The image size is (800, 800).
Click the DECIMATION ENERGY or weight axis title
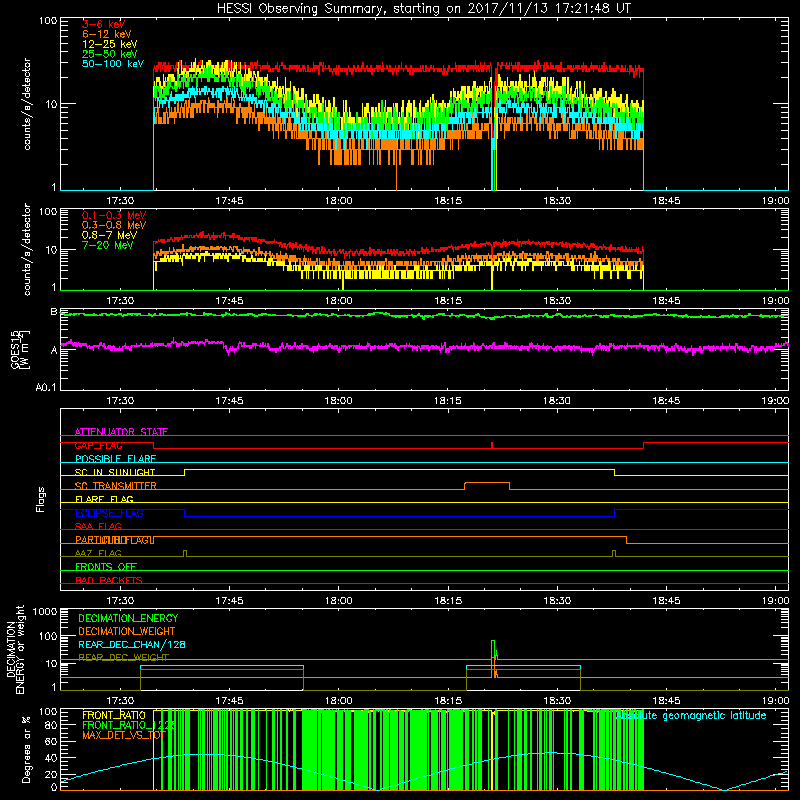[15, 649]
